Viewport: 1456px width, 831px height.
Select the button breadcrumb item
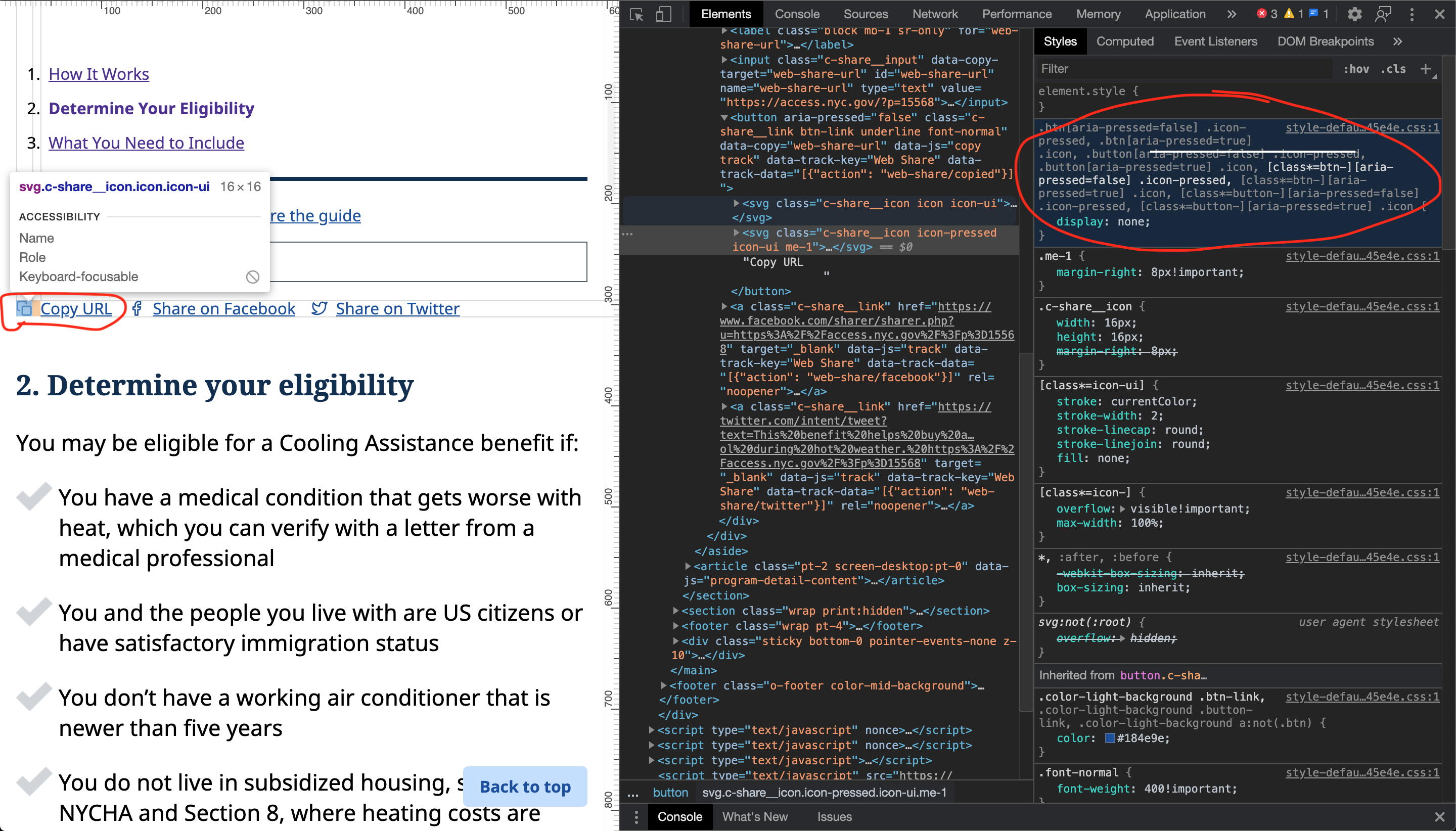(x=670, y=793)
